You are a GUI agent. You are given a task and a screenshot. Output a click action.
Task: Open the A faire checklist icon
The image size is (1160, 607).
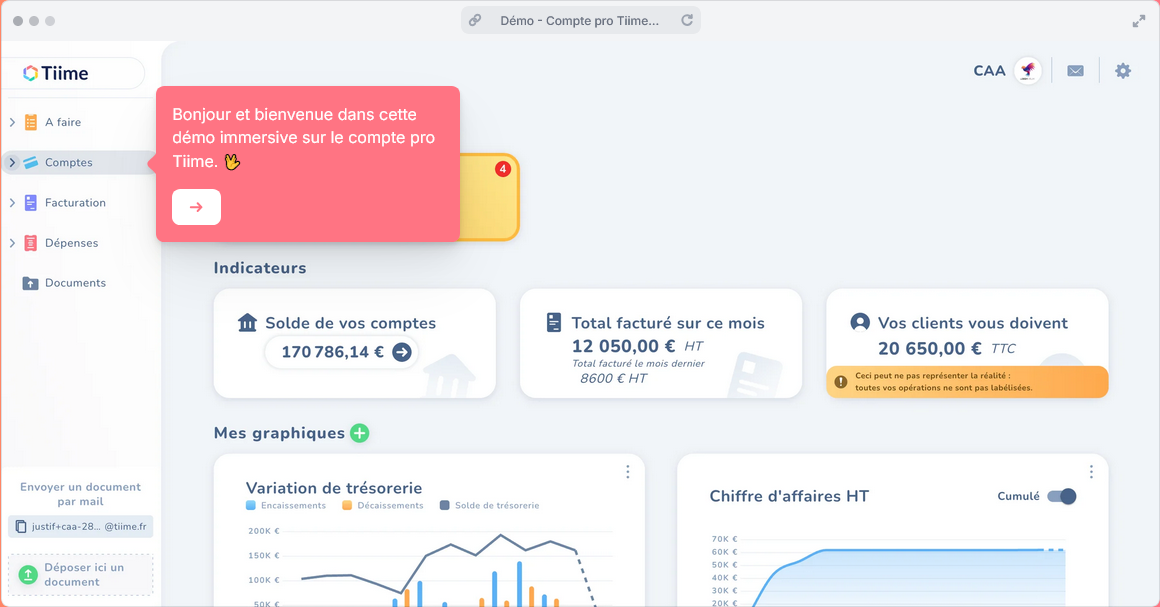(x=30, y=122)
